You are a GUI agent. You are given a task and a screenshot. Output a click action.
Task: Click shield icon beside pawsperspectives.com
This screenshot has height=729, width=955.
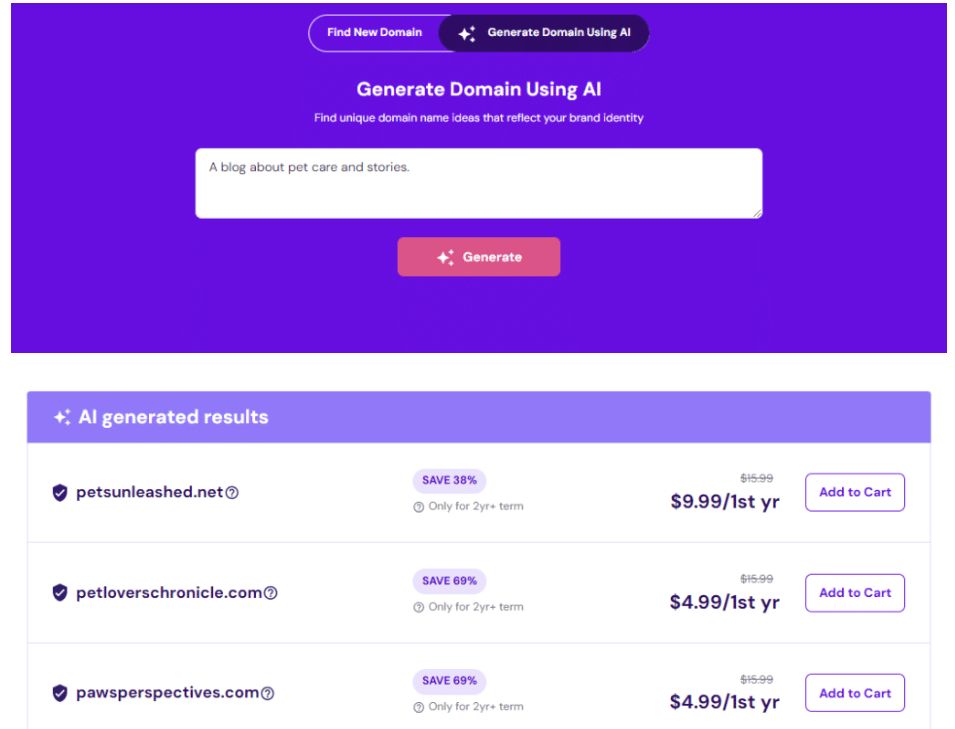coord(60,693)
